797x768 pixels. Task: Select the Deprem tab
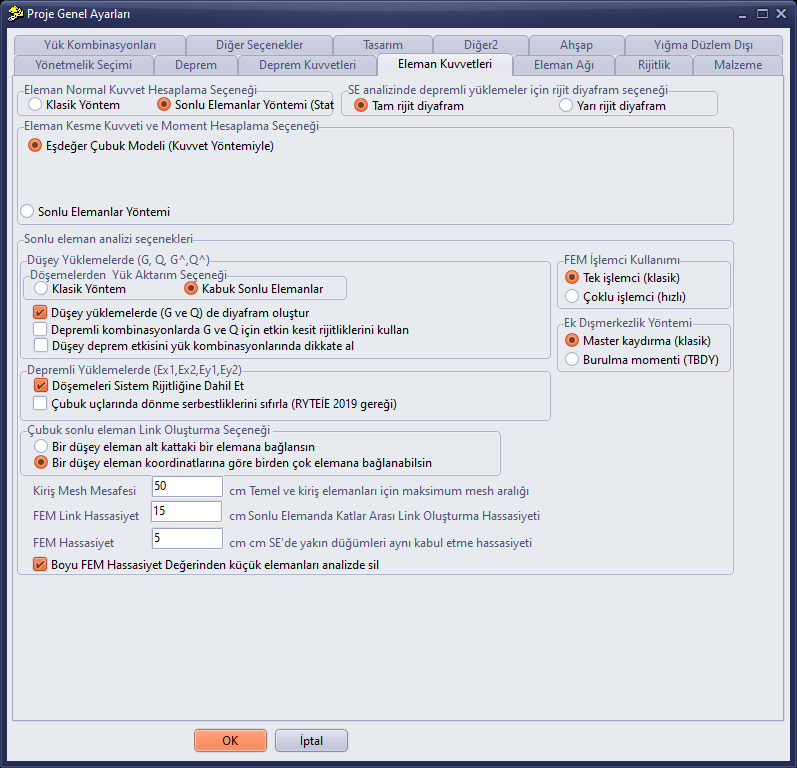pyautogui.click(x=196, y=65)
